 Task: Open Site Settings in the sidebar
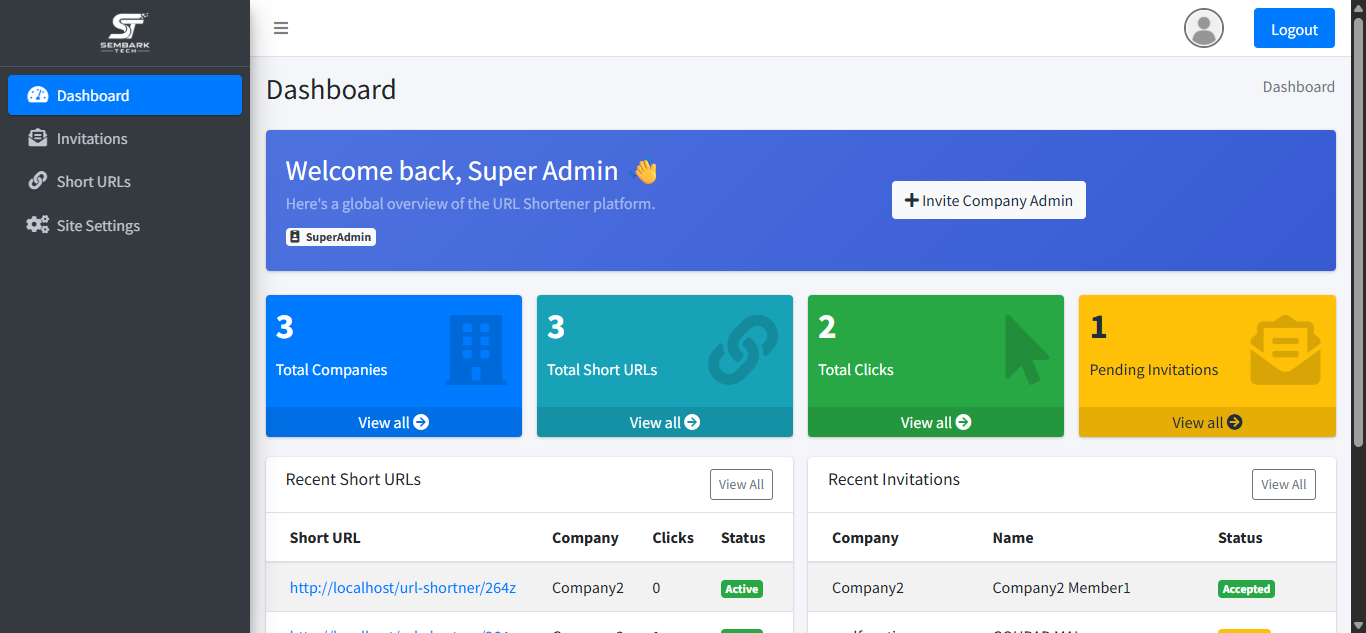125,225
